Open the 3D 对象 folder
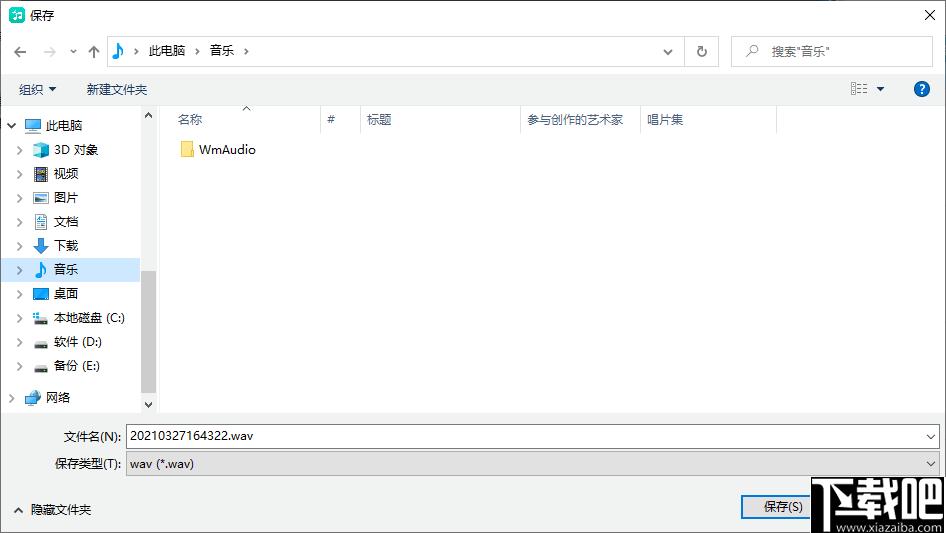The image size is (946, 533). pos(75,150)
